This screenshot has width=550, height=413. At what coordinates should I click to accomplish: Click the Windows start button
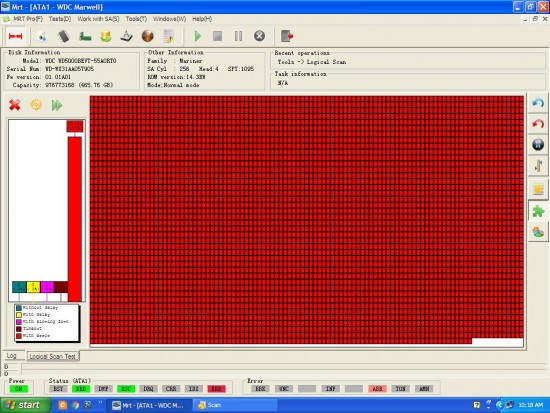point(25,405)
